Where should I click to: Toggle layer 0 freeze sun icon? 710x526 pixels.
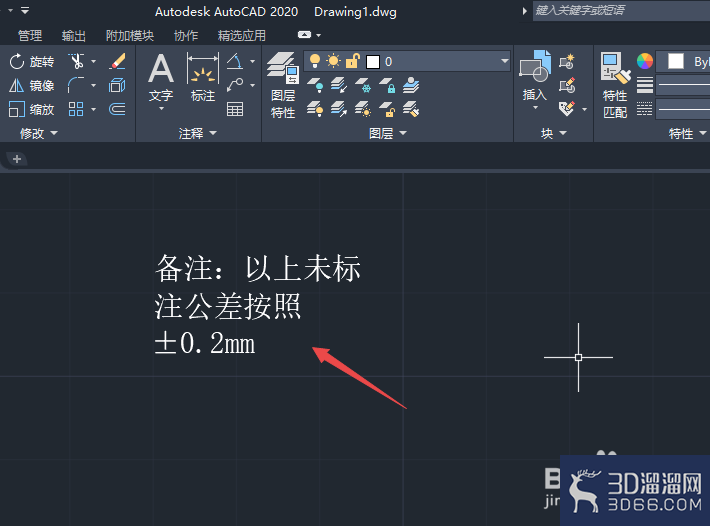coord(334,61)
